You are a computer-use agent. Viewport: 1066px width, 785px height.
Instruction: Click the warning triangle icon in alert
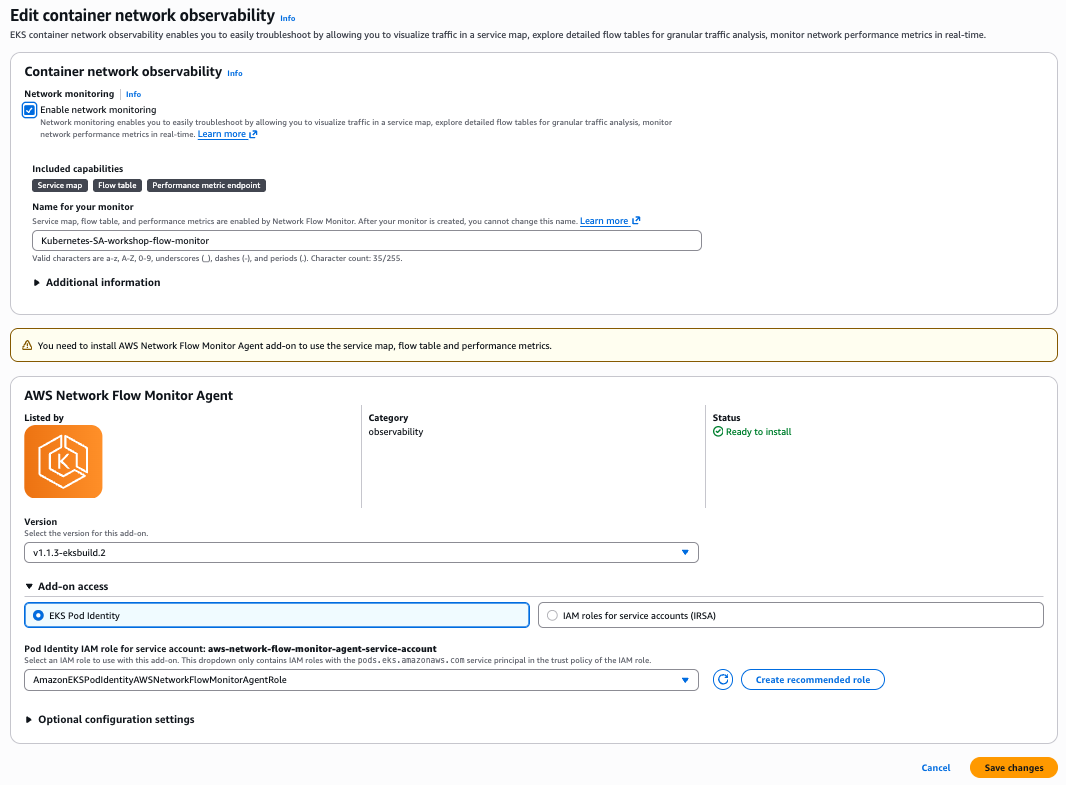[x=27, y=345]
